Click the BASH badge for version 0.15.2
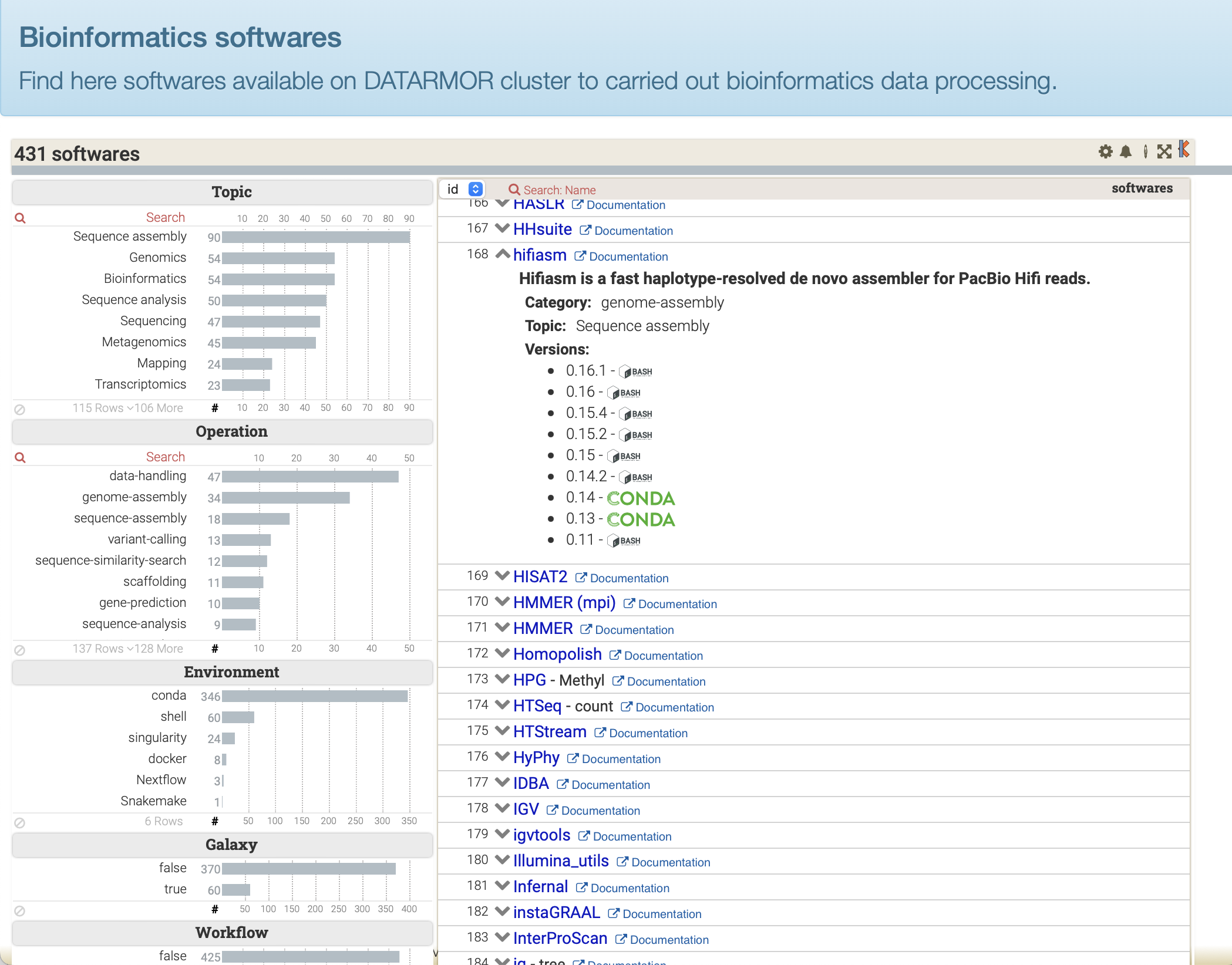Viewport: 1232px width, 965px height. click(635, 435)
